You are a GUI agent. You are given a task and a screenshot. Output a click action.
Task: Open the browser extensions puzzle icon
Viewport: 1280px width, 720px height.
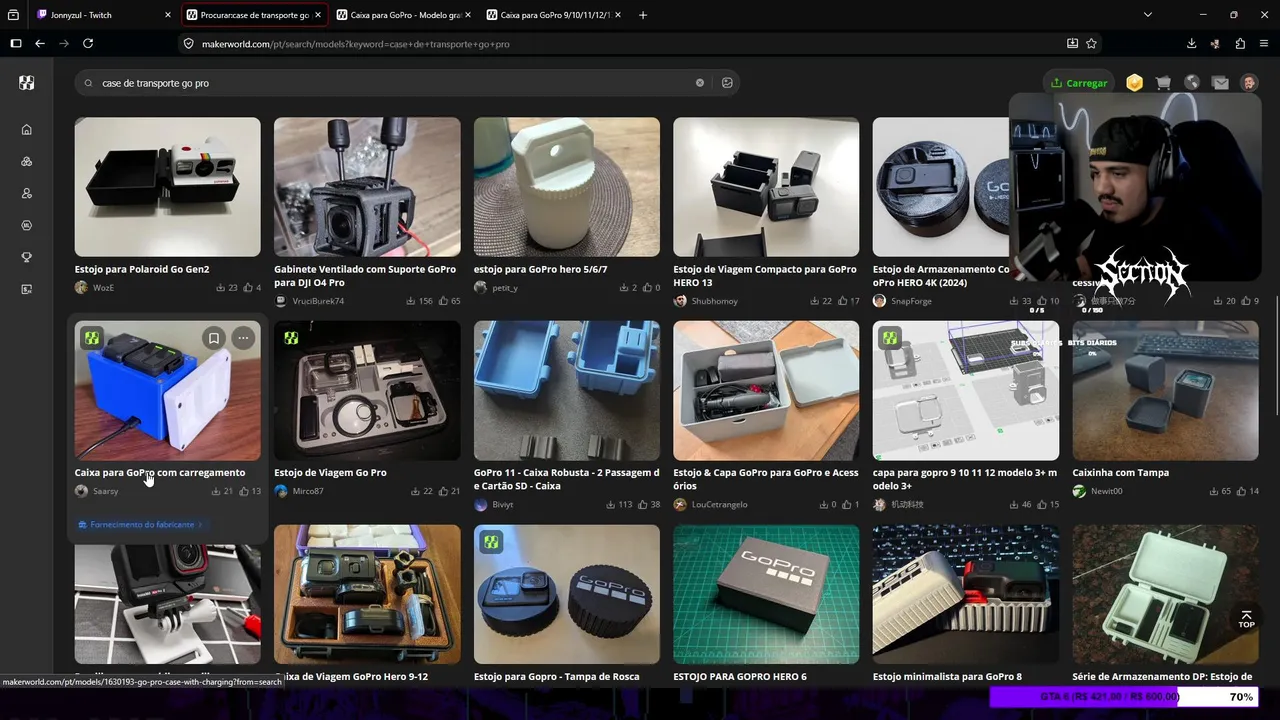(1240, 44)
